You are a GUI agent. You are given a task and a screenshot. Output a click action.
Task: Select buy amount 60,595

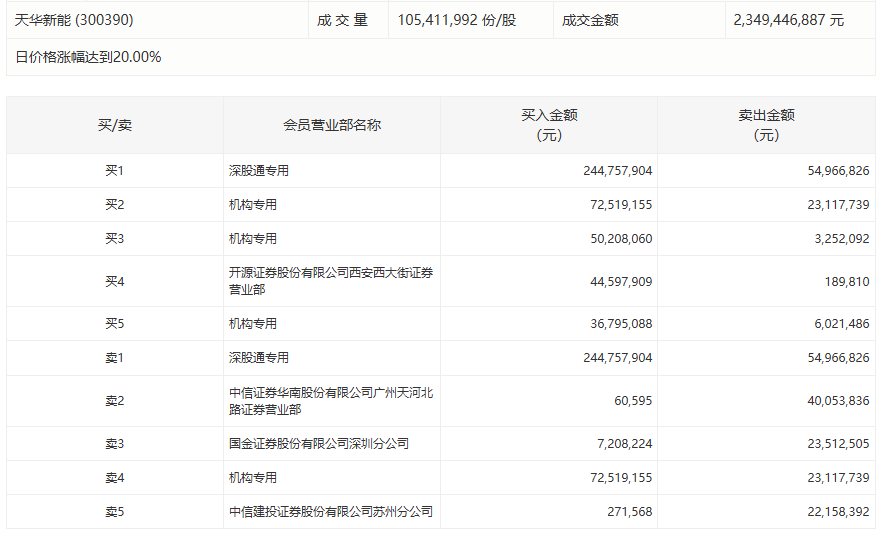coord(633,401)
